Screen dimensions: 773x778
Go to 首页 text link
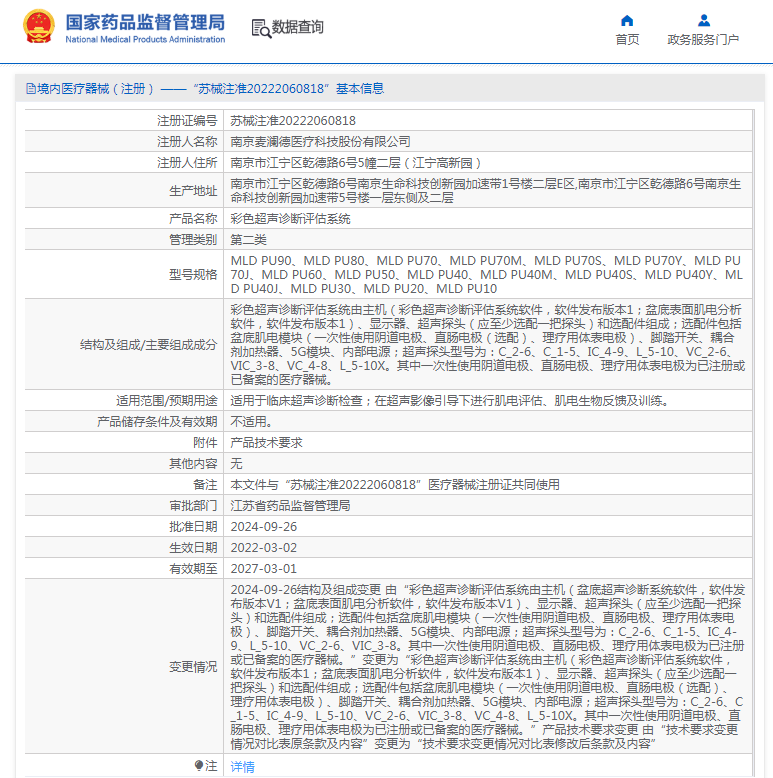click(627, 40)
